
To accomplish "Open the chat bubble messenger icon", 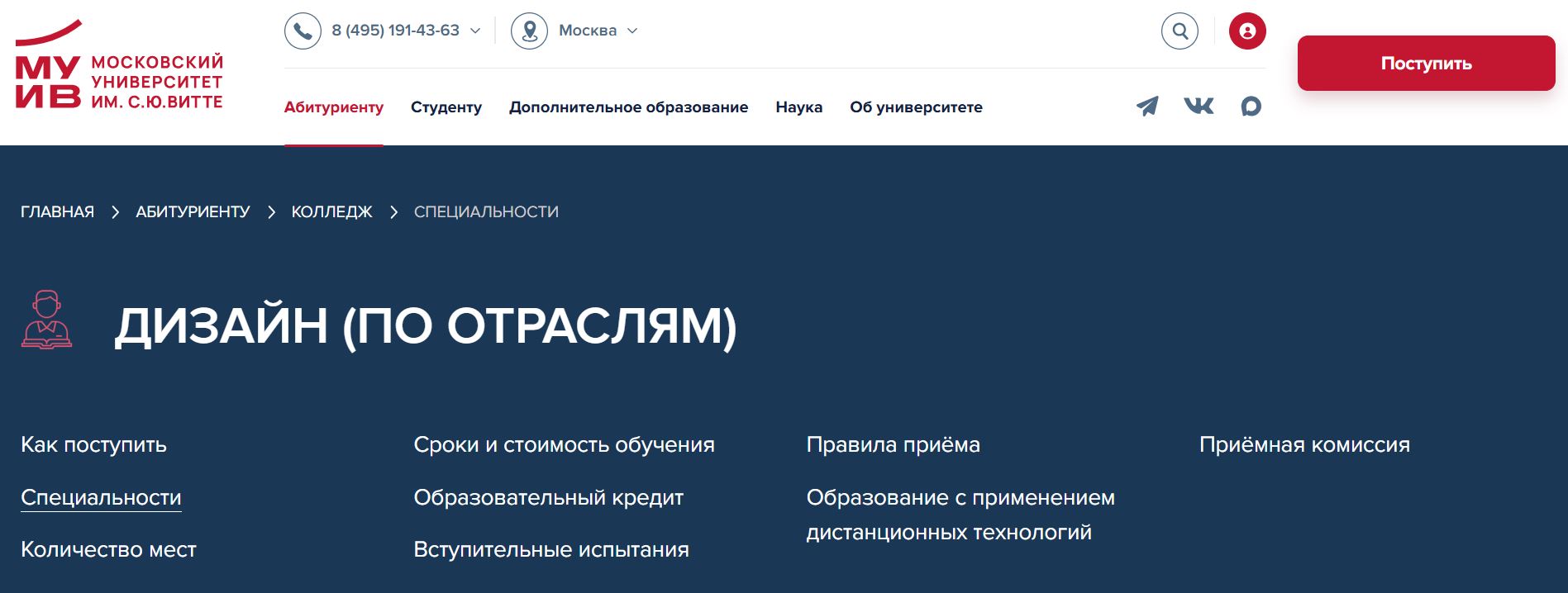I will tap(1251, 107).
